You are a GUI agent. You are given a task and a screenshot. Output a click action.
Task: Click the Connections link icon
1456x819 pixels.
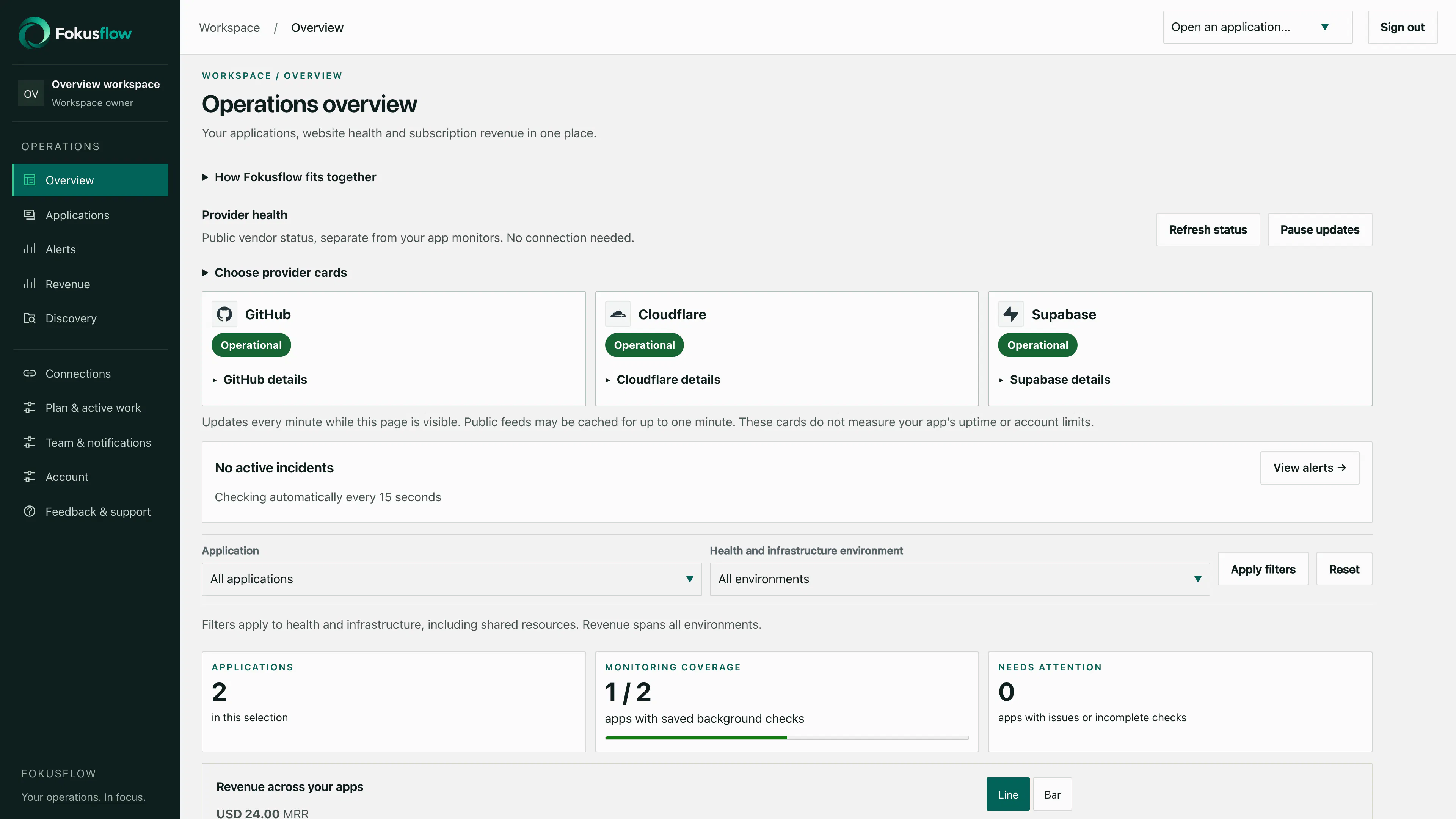point(30,373)
